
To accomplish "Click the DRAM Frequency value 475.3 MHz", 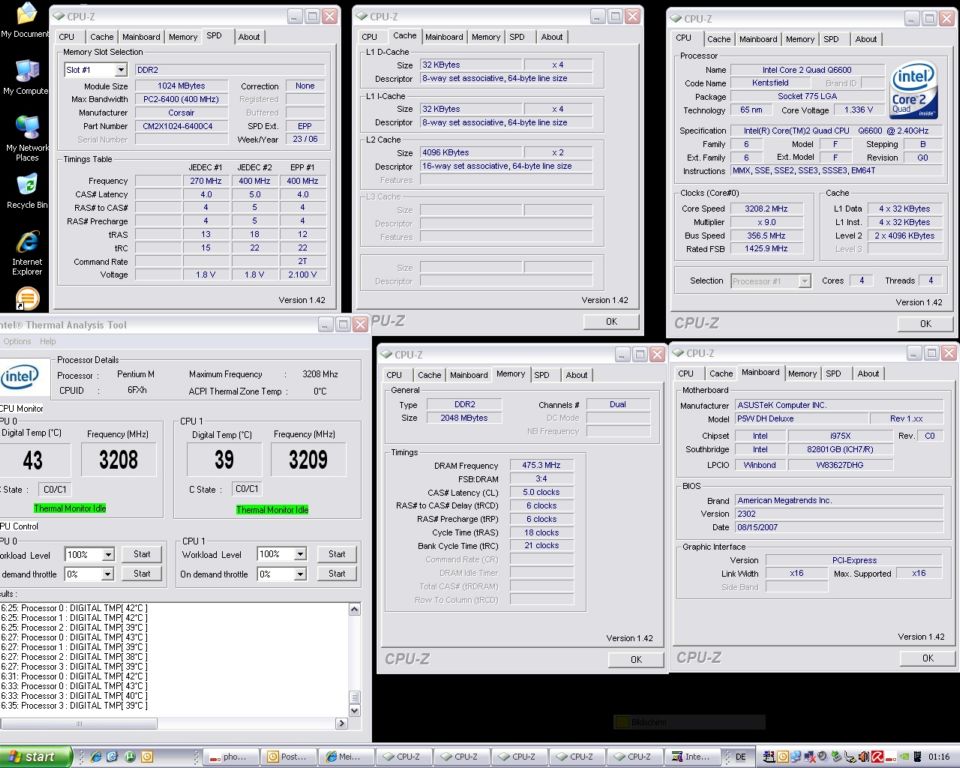I will [x=541, y=465].
